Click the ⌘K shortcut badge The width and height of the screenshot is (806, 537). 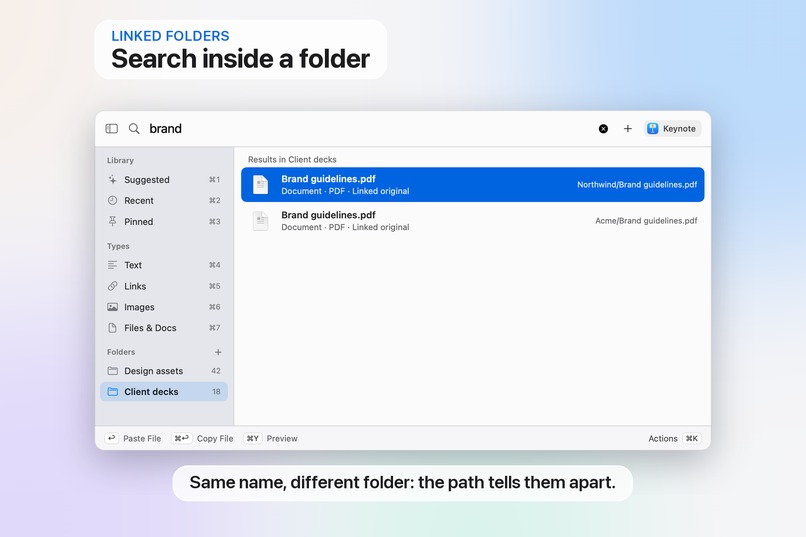point(692,438)
